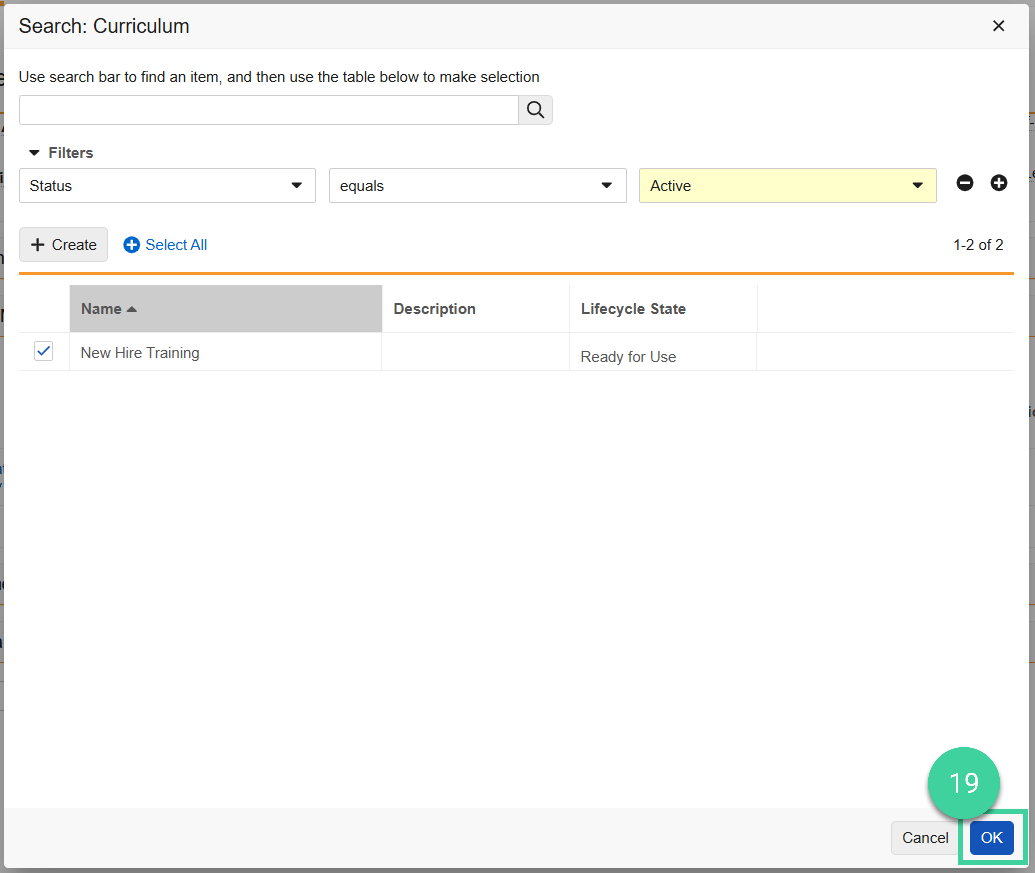The image size is (1035, 873).
Task: Cancel the curriculum search dialog
Action: click(x=924, y=838)
